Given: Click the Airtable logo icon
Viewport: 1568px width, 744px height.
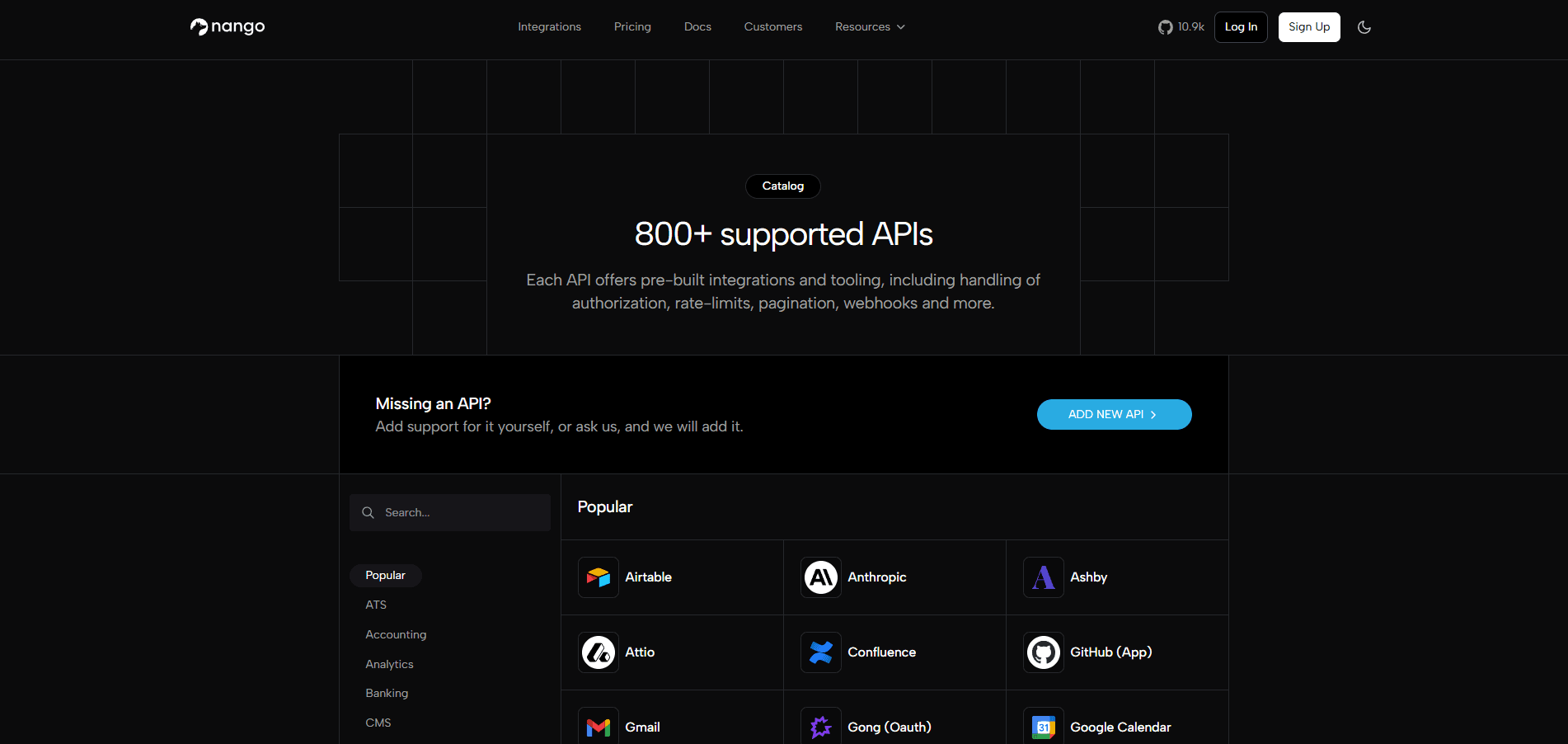Looking at the screenshot, I should pos(599,577).
